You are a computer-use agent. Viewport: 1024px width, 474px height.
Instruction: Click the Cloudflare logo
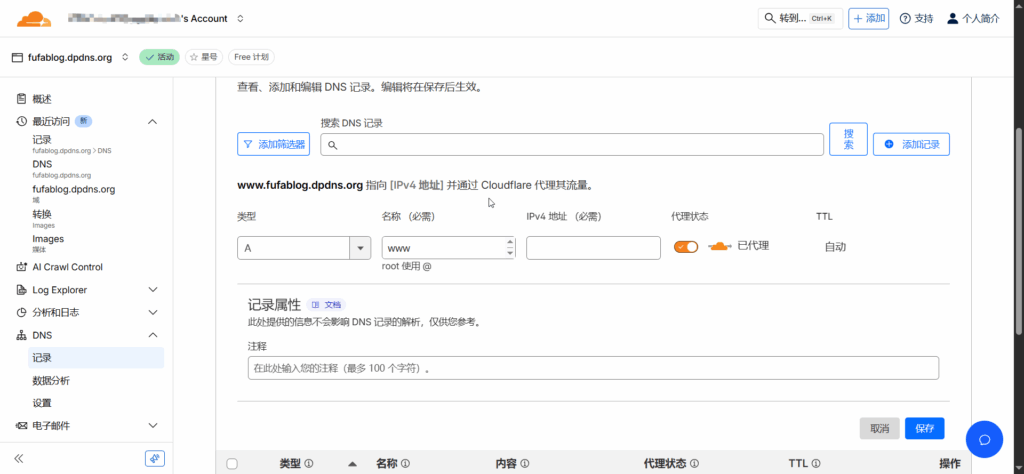pyautogui.click(x=34, y=18)
